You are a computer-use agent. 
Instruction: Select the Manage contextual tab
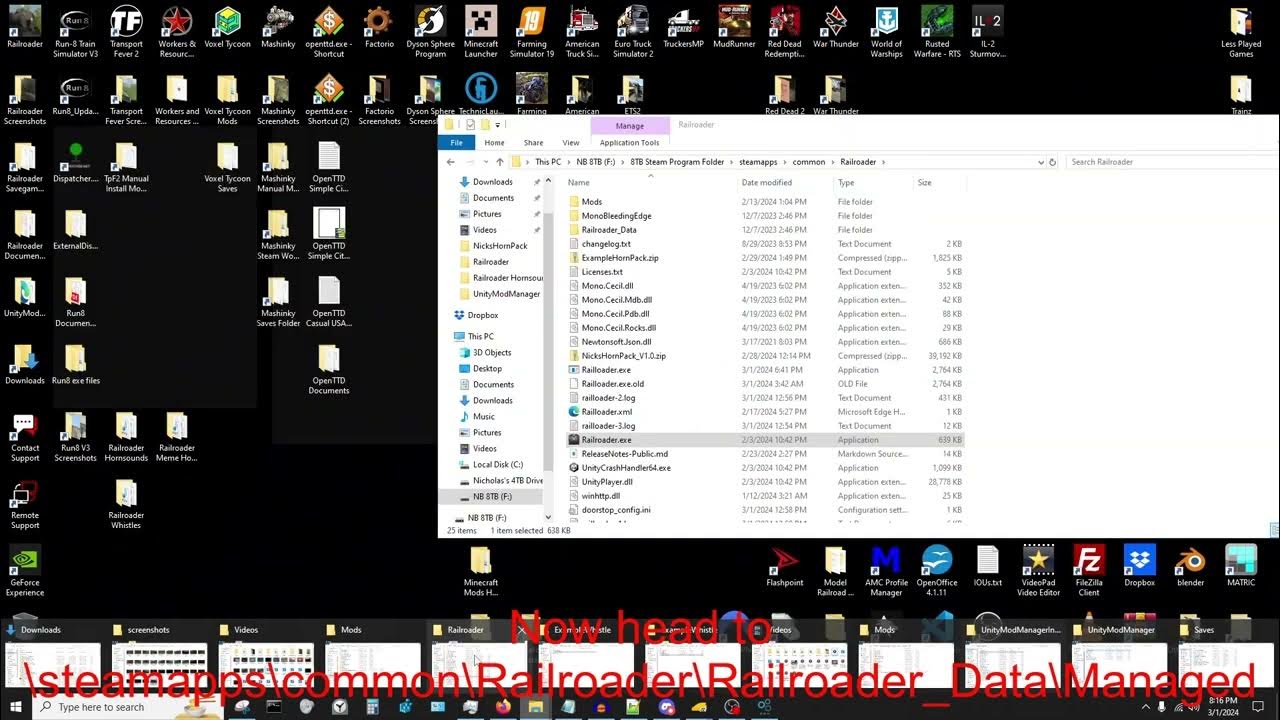(x=630, y=126)
